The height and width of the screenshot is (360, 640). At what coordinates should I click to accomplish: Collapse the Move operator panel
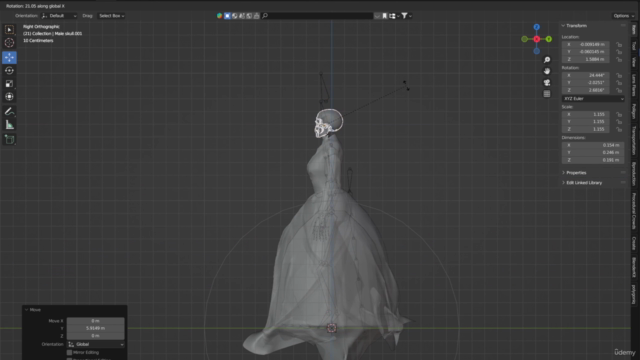coord(35,310)
